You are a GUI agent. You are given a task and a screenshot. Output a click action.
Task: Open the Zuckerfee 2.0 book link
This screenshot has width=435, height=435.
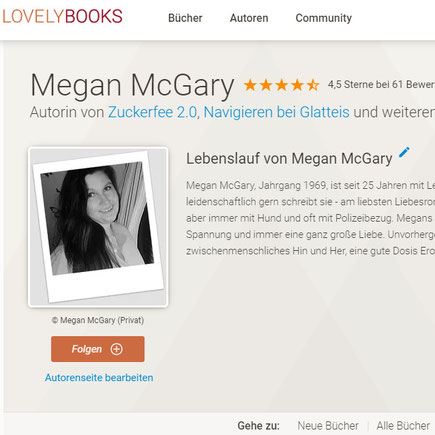point(153,112)
